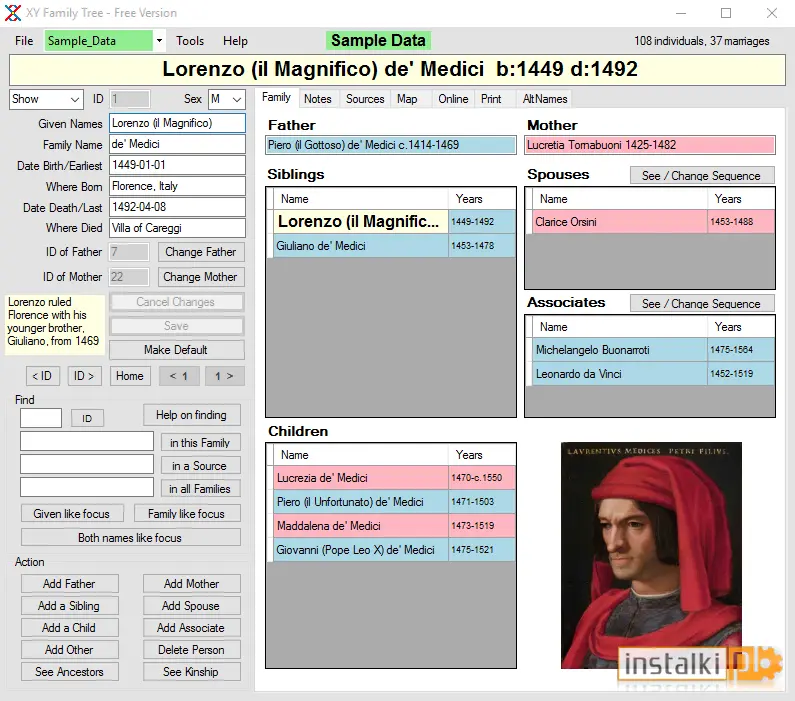Select associate Michelangelo Buonarroti
The width and height of the screenshot is (795, 701).
pyautogui.click(x=654, y=350)
